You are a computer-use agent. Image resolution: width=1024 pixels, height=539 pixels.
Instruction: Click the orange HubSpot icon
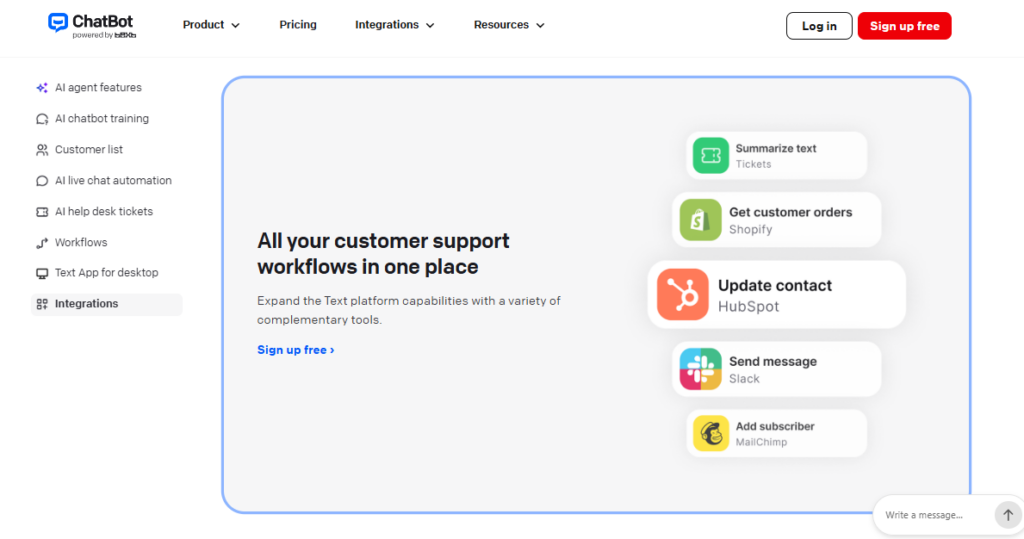coord(682,295)
